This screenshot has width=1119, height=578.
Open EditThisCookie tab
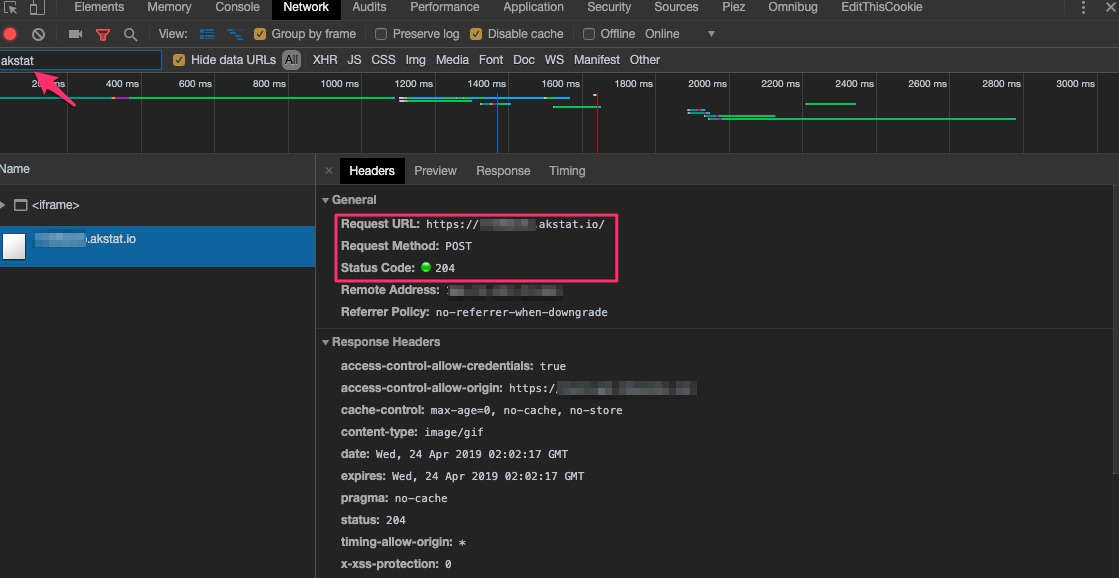point(881,8)
